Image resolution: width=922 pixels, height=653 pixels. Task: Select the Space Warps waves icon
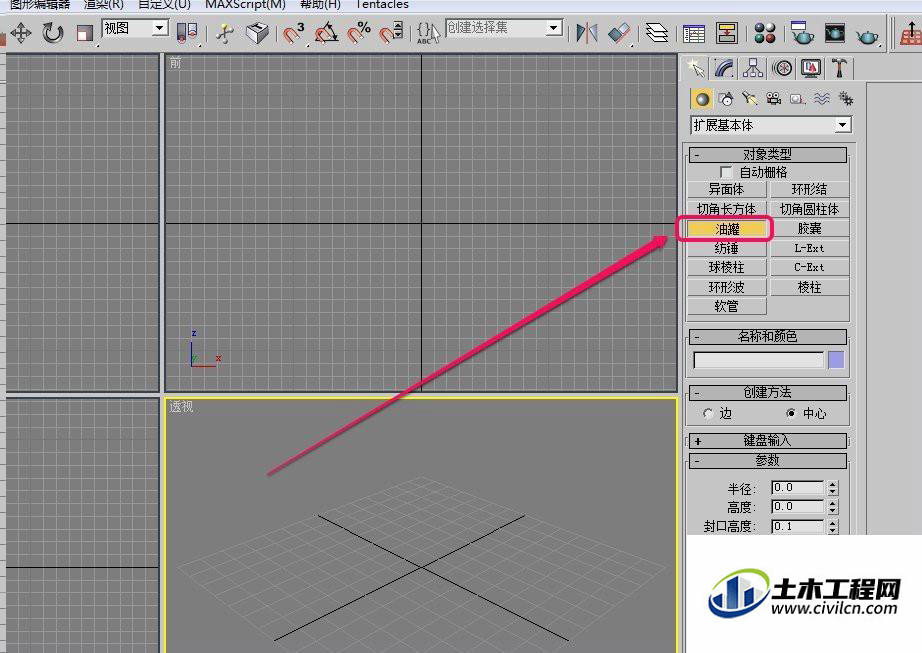pos(821,99)
